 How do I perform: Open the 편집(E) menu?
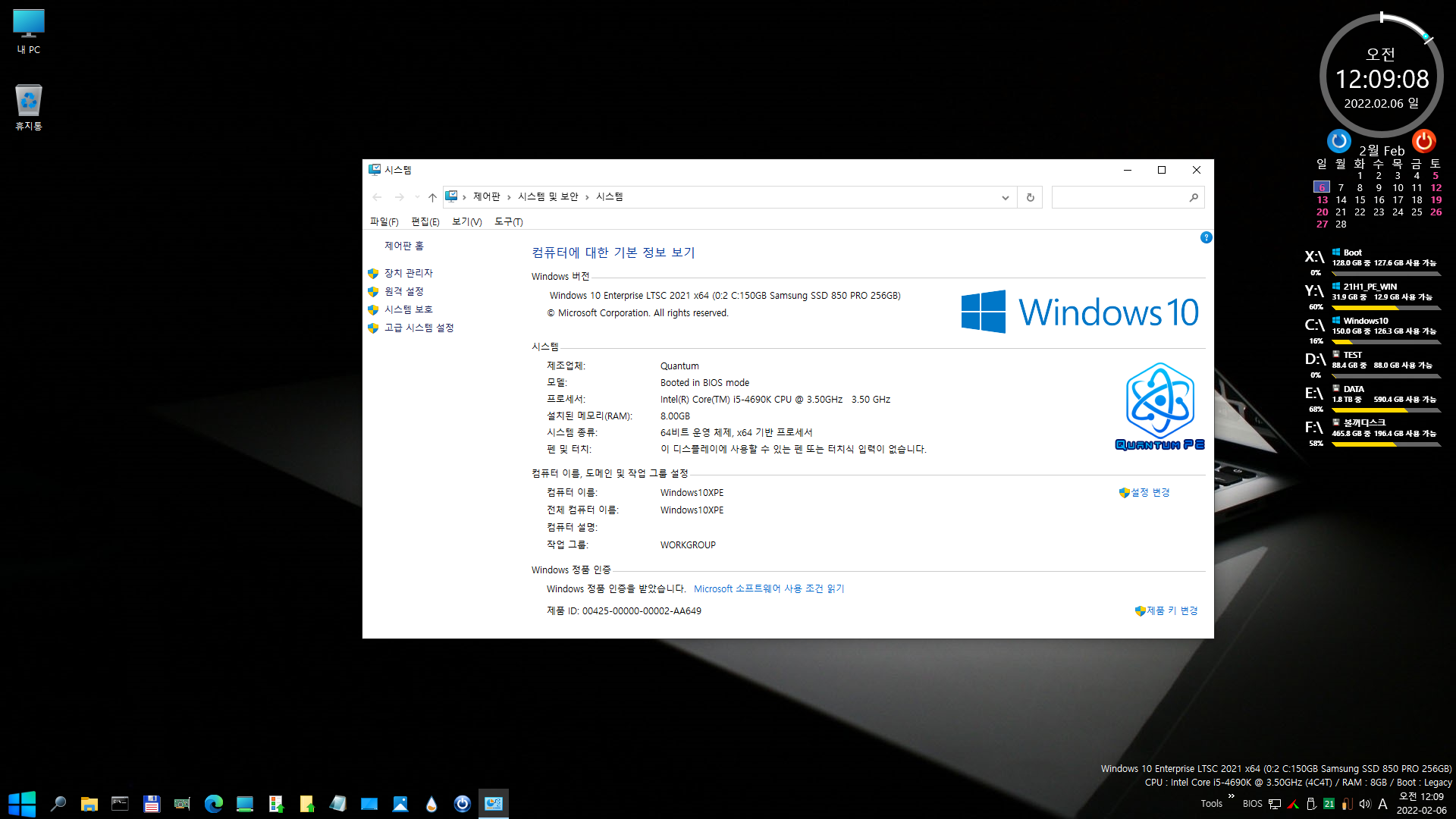pyautogui.click(x=425, y=221)
